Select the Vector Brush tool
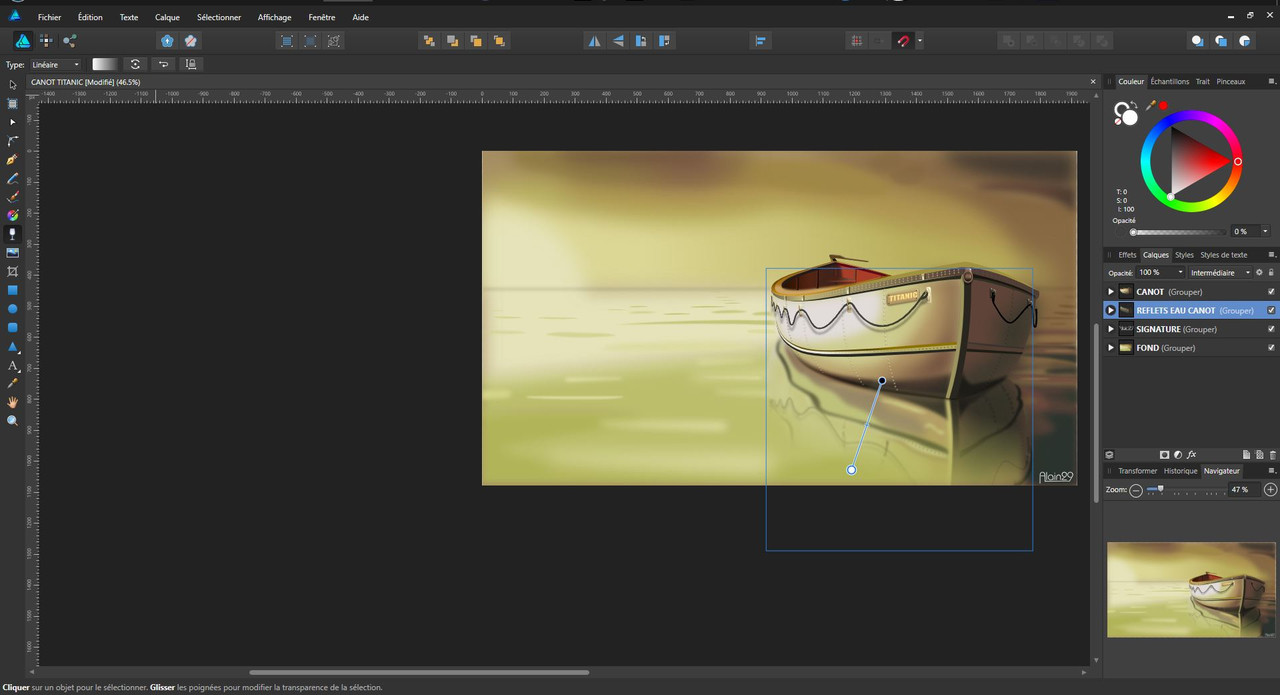This screenshot has width=1280, height=695. coord(12,197)
